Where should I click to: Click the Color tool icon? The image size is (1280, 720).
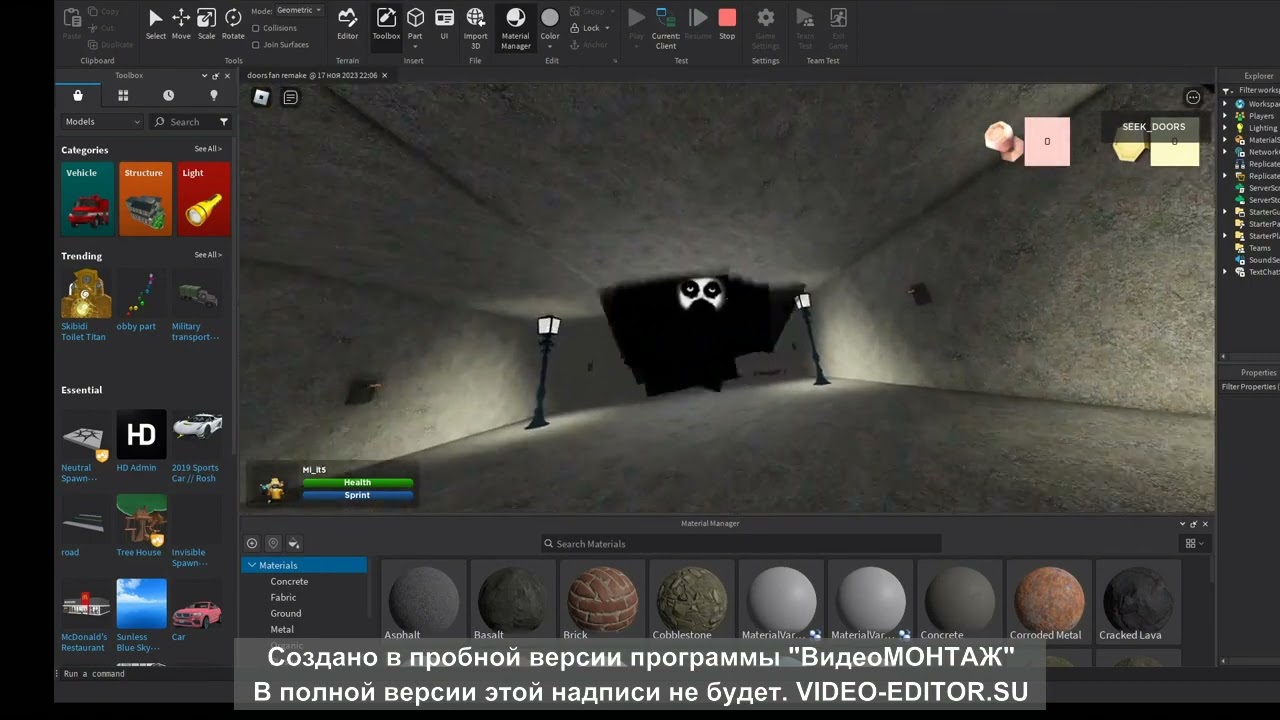(550, 18)
